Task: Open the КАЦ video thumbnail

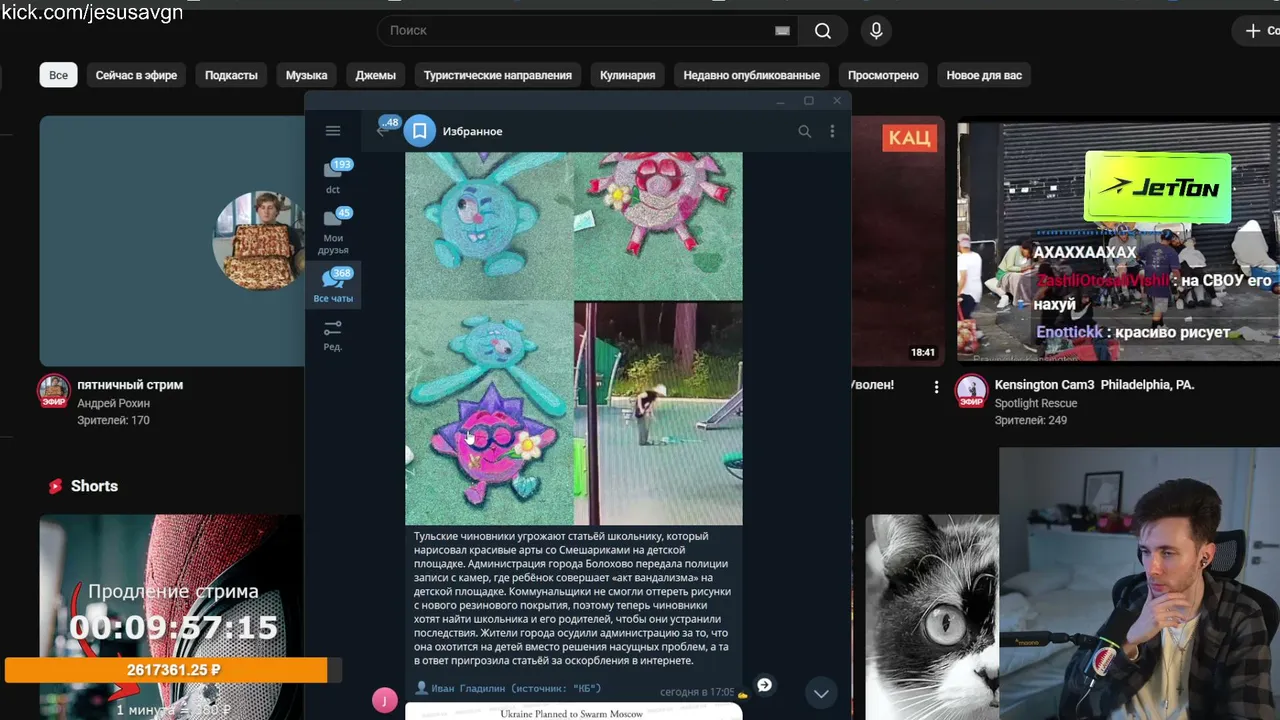Action: 897,241
